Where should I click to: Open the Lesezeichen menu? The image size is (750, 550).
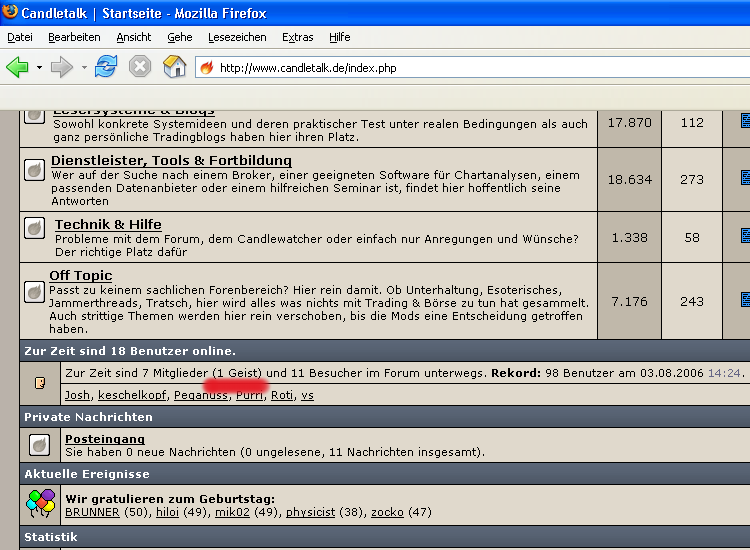pos(237,37)
